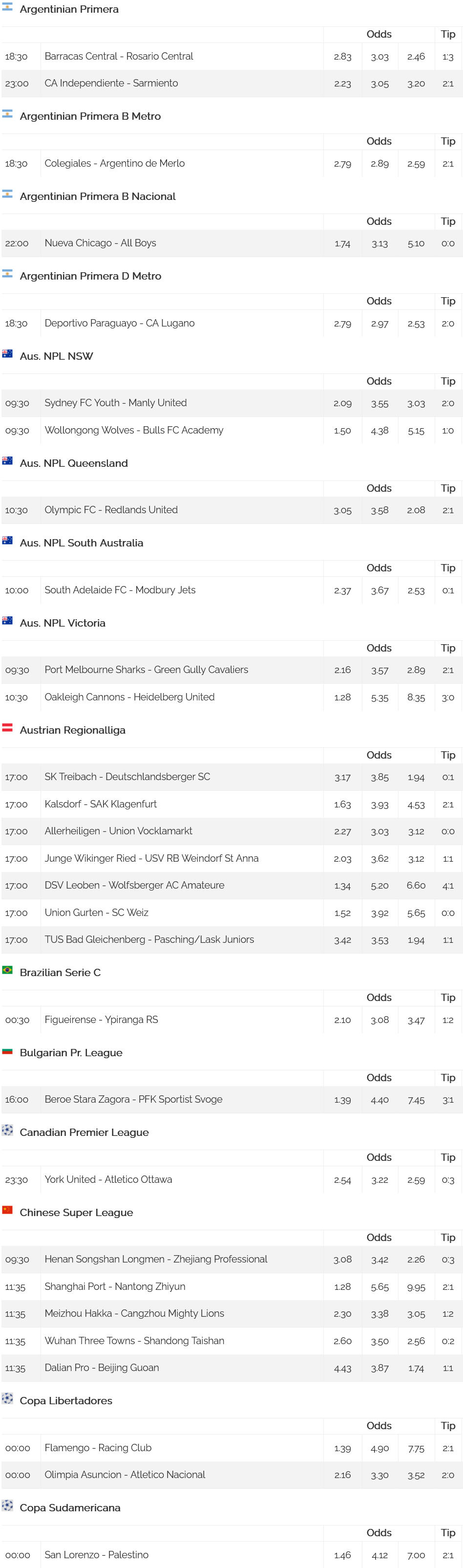Screen dimensions: 463x1568
Task: Open the San Lorenzo - Palestino match
Action: click(96, 1554)
